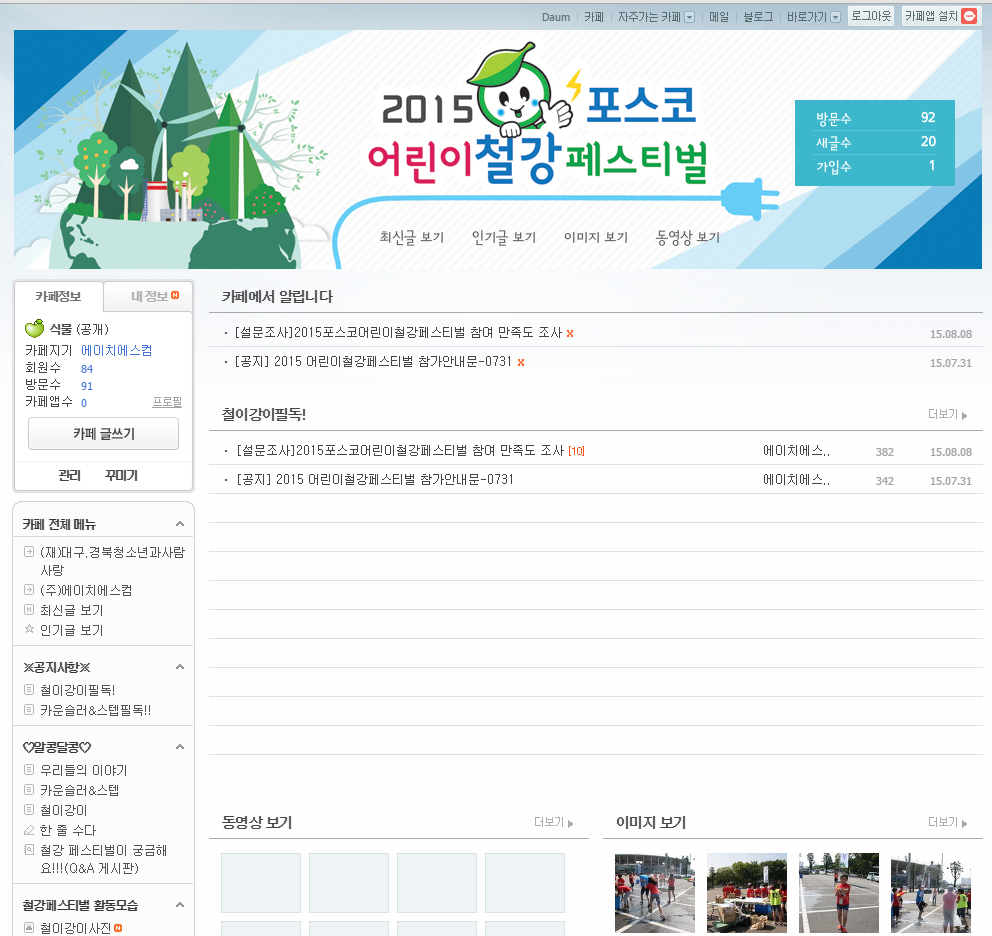The width and height of the screenshot is (992, 936).
Task: Open the 꾸미기 link
Action: (x=121, y=475)
